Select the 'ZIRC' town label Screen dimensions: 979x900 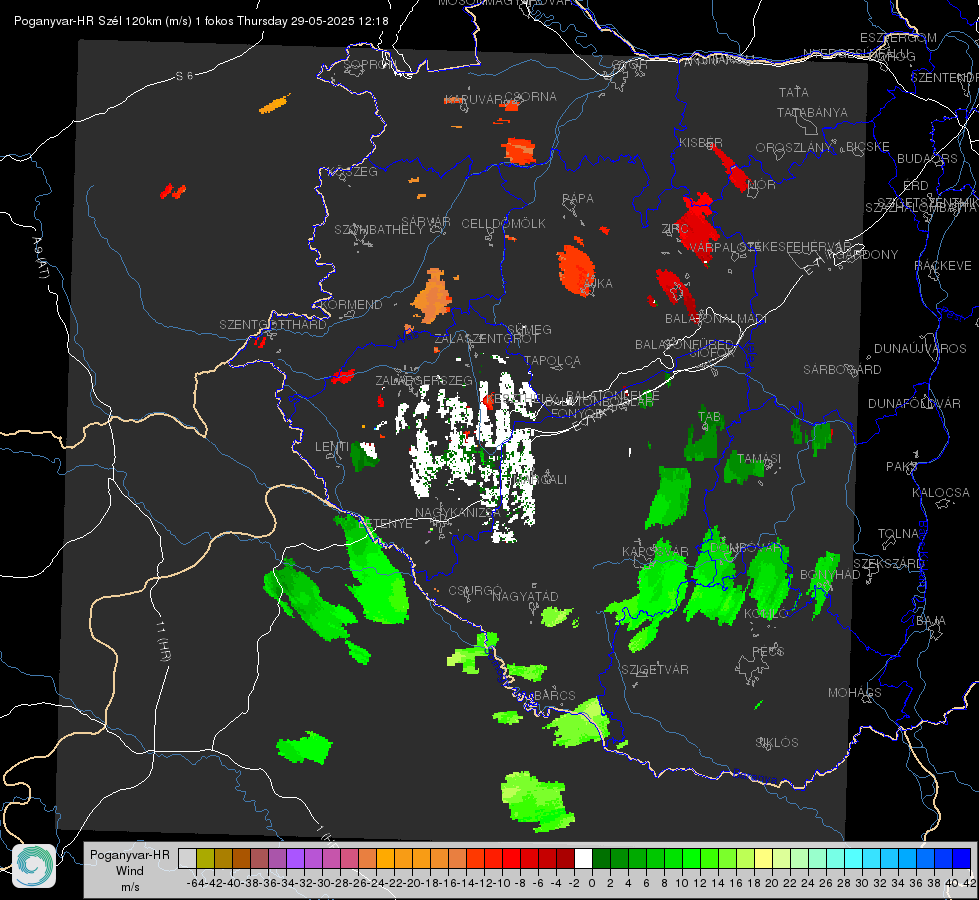click(676, 229)
